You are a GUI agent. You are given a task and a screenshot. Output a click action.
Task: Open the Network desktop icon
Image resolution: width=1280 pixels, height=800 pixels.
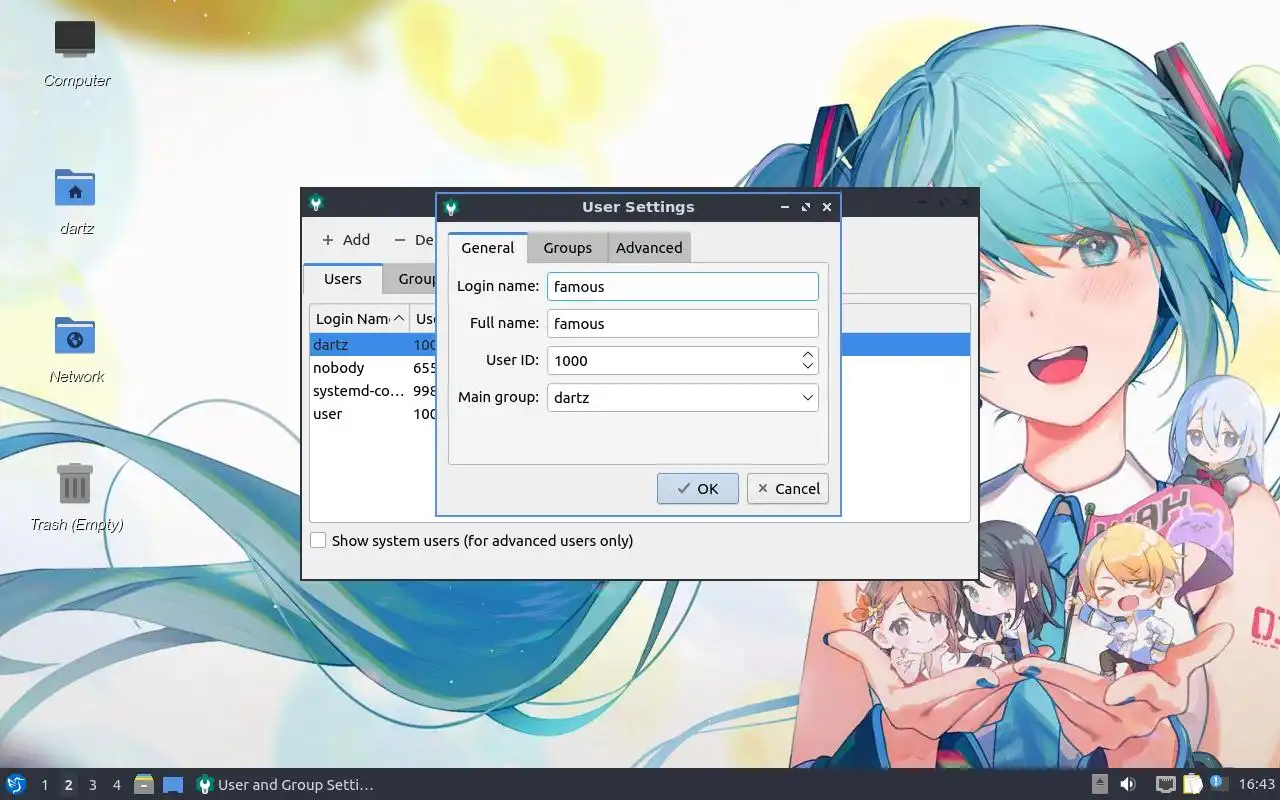[76, 349]
